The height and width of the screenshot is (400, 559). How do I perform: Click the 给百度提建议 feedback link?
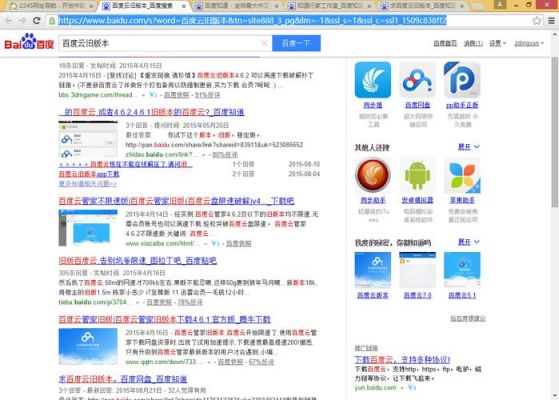[x=468, y=318]
